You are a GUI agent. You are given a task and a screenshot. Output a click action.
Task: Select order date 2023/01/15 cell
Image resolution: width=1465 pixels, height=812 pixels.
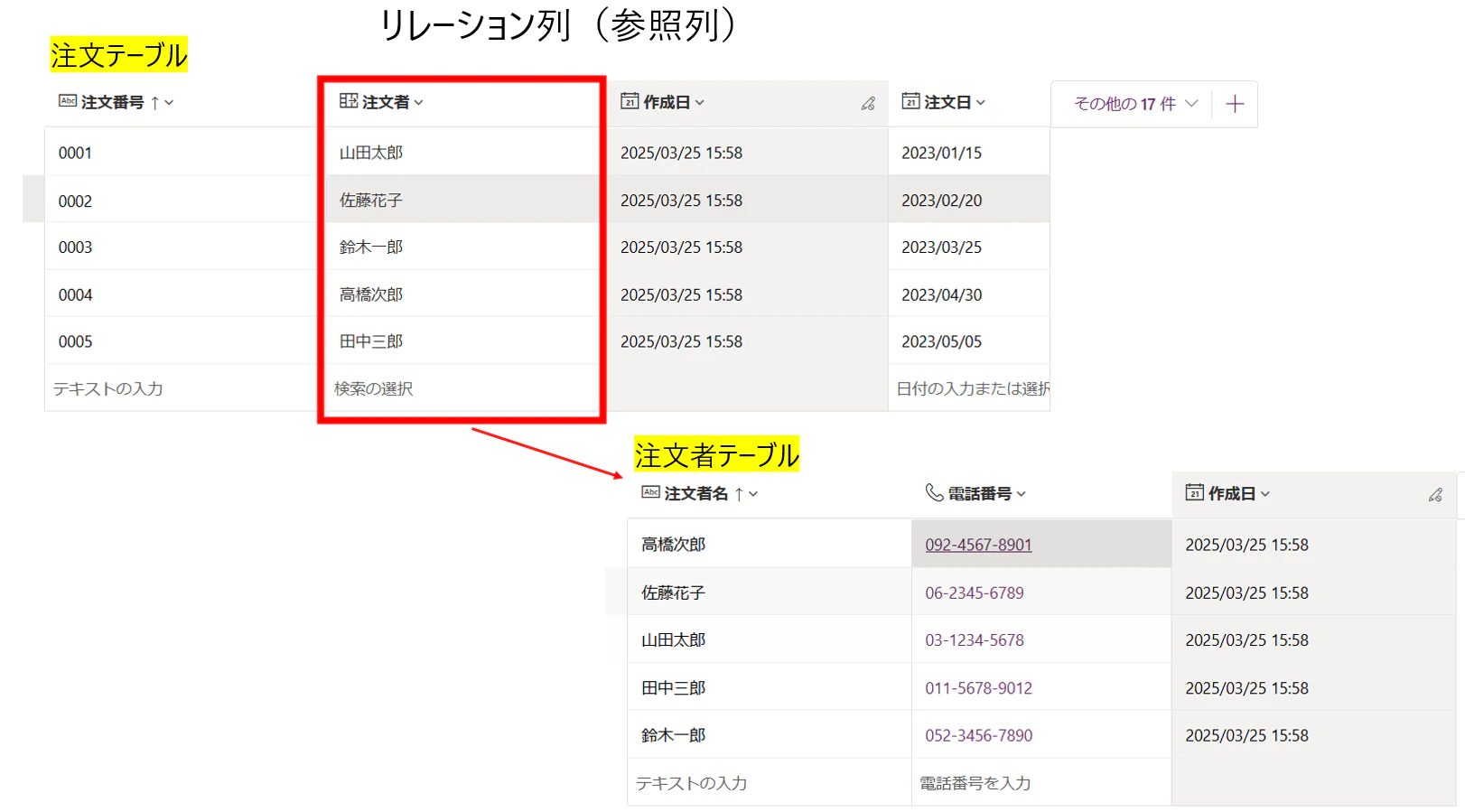[969, 153]
